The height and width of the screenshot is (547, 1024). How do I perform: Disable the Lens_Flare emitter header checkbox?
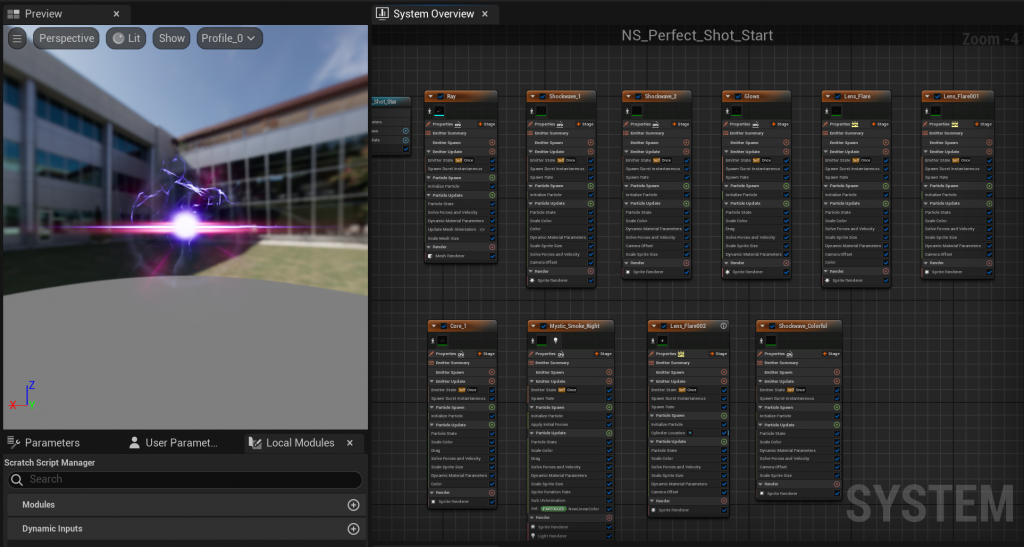(x=837, y=96)
